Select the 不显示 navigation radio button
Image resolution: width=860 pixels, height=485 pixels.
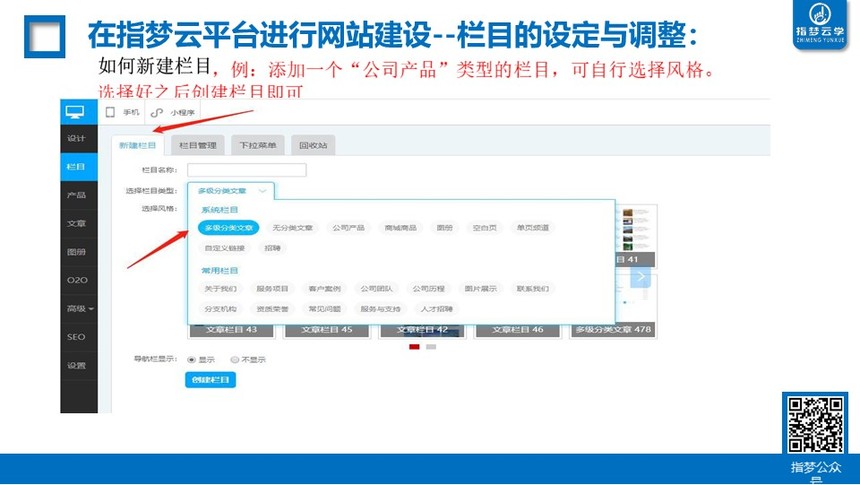click(x=235, y=360)
